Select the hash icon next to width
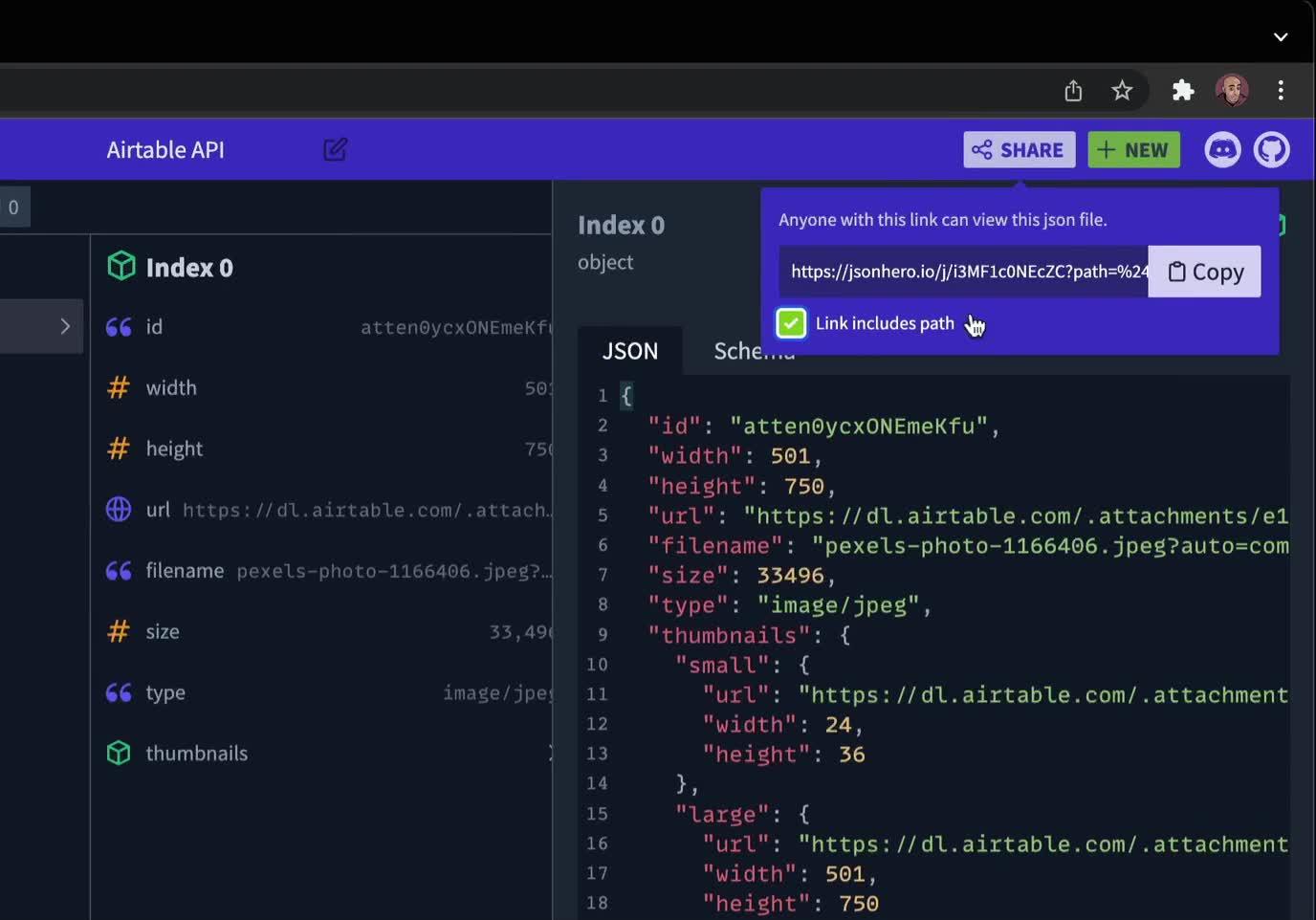 (117, 387)
